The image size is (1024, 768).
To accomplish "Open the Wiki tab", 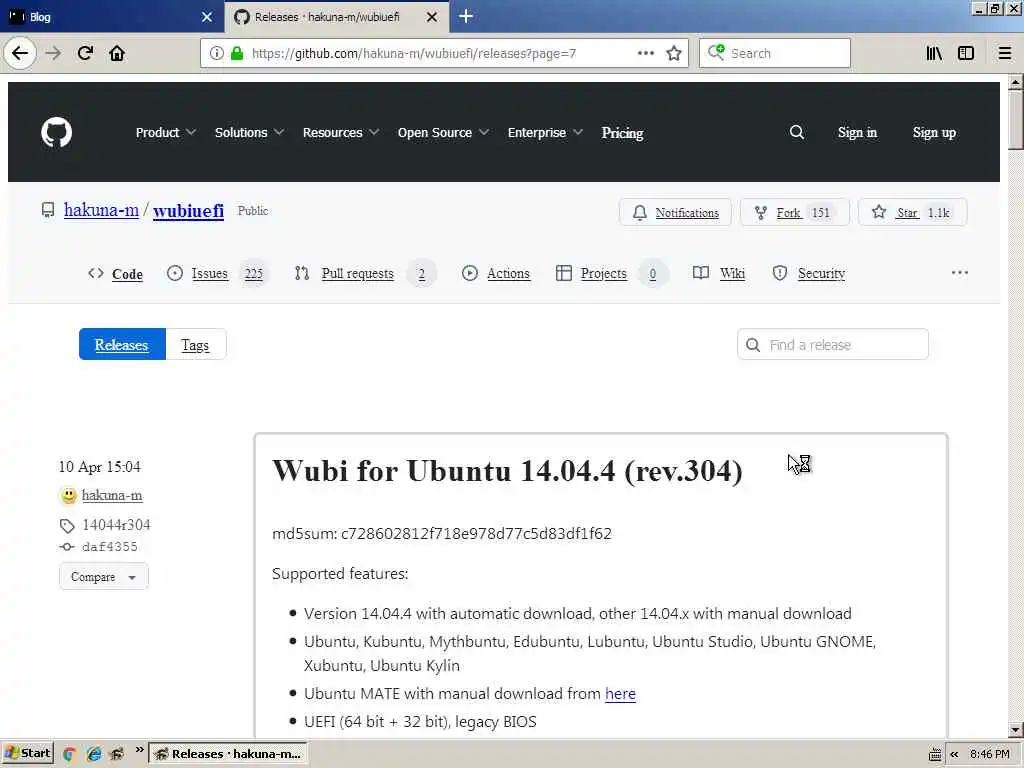I will coord(719,274).
